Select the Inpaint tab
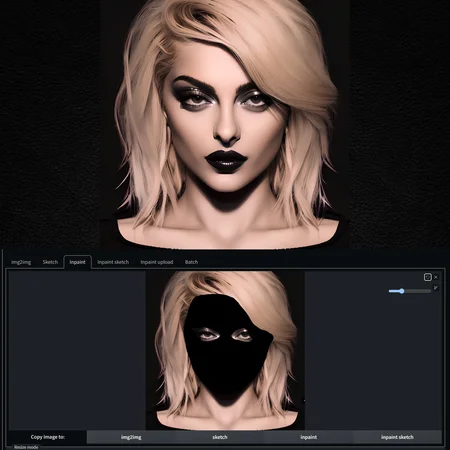The width and height of the screenshot is (450, 450). click(x=77, y=262)
